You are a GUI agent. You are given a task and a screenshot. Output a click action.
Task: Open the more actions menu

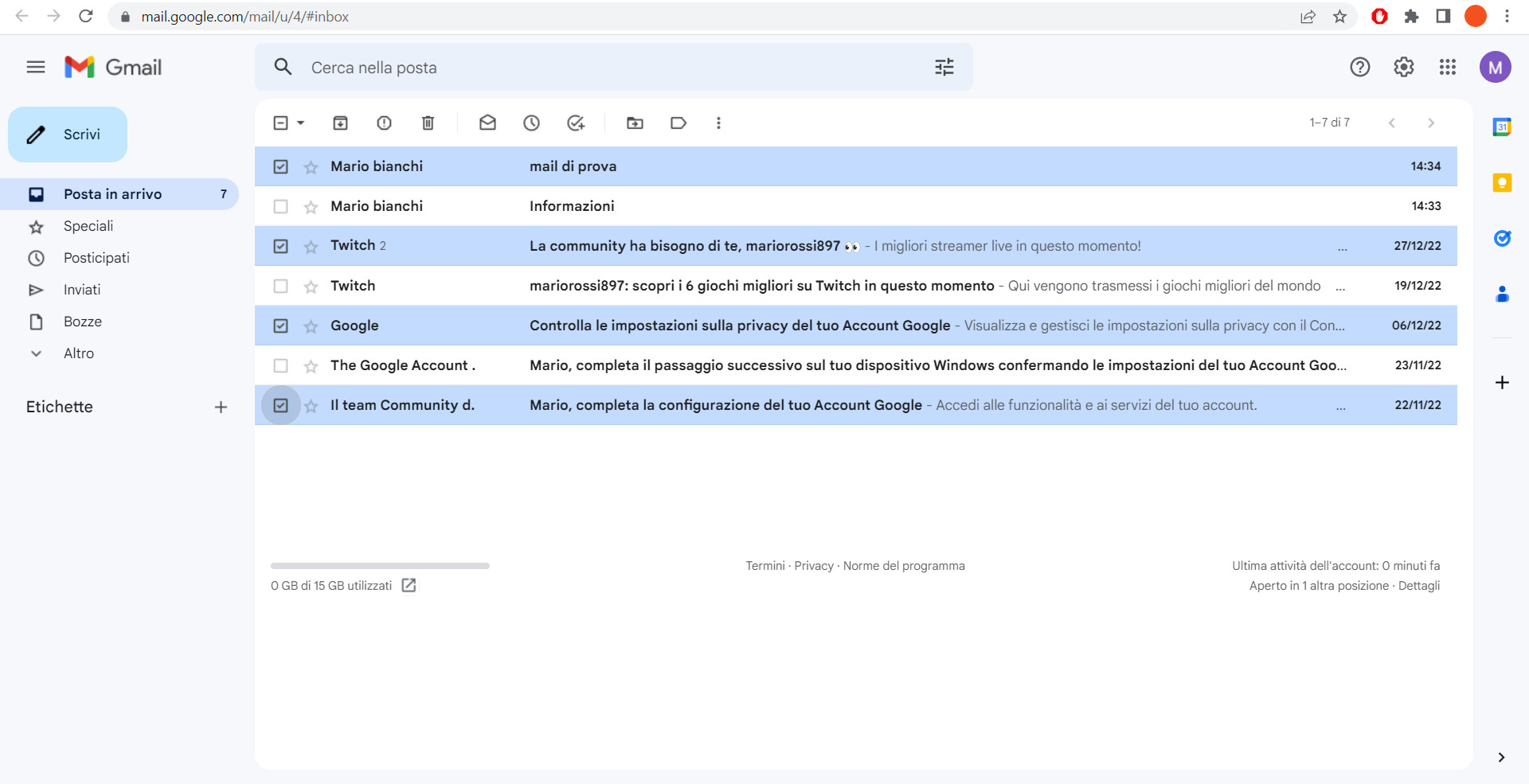tap(718, 123)
